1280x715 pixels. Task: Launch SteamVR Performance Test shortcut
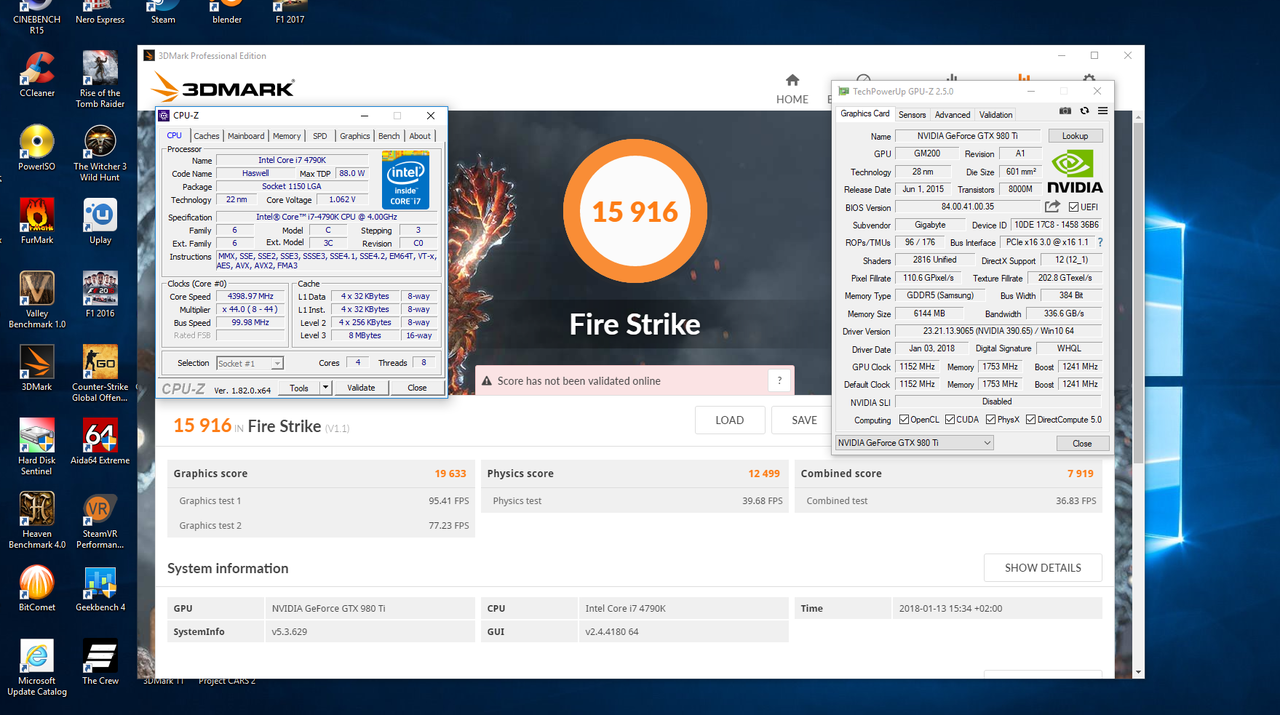pyautogui.click(x=100, y=520)
